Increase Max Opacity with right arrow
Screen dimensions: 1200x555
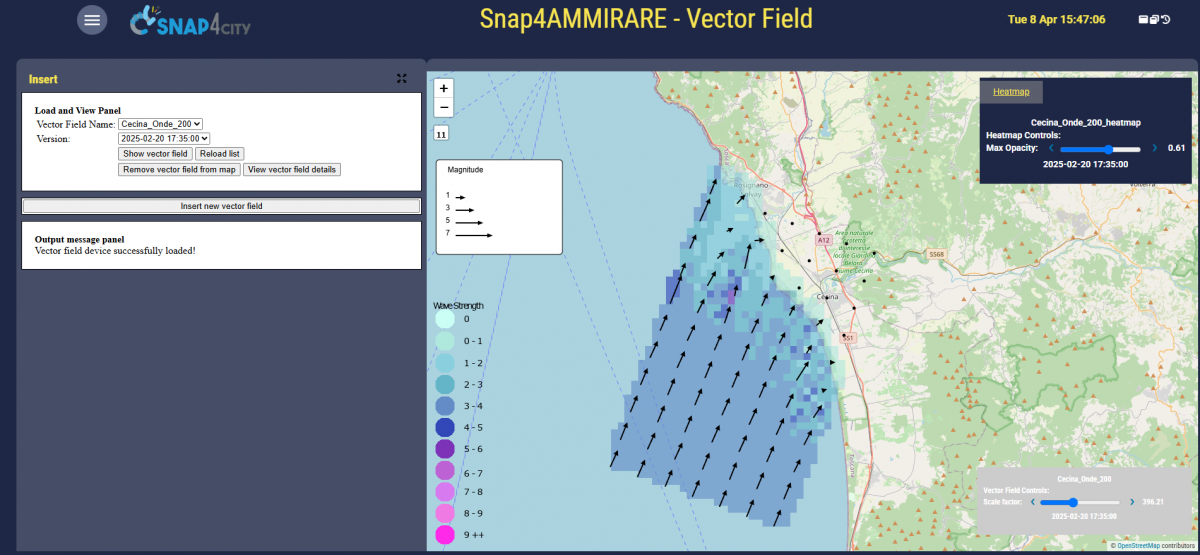click(x=1155, y=148)
